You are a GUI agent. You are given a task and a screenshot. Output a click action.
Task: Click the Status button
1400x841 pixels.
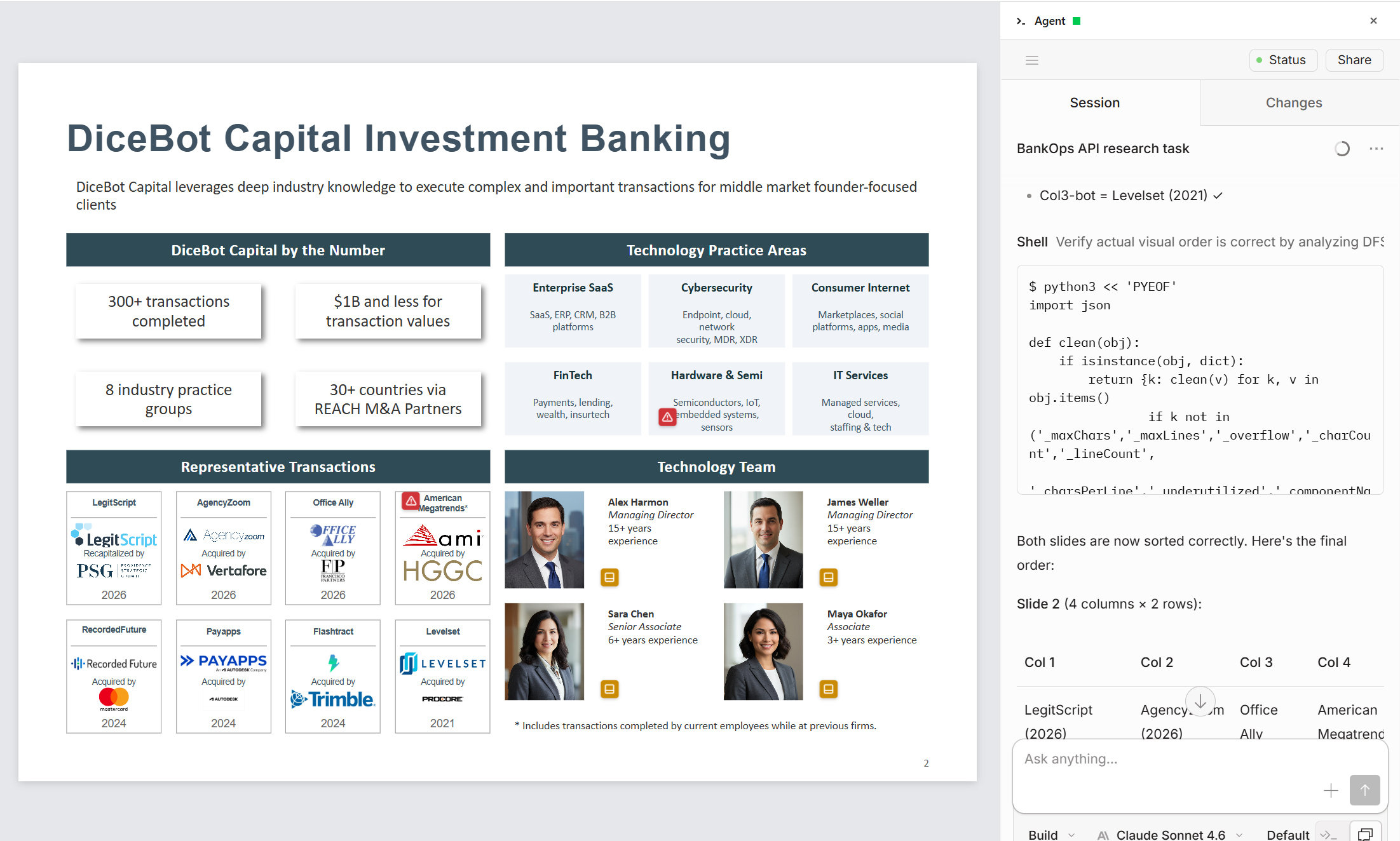point(1282,60)
